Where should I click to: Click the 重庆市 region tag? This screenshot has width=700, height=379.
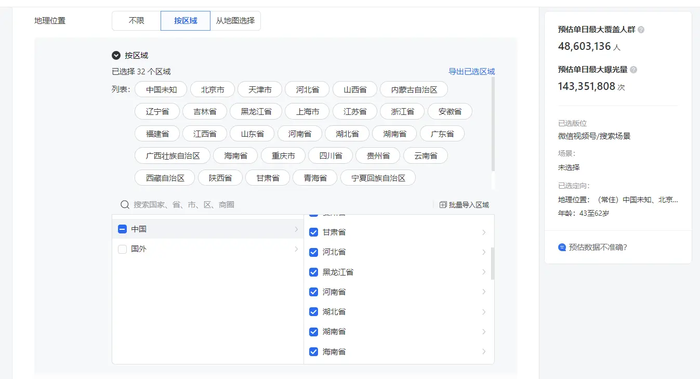pyautogui.click(x=283, y=156)
